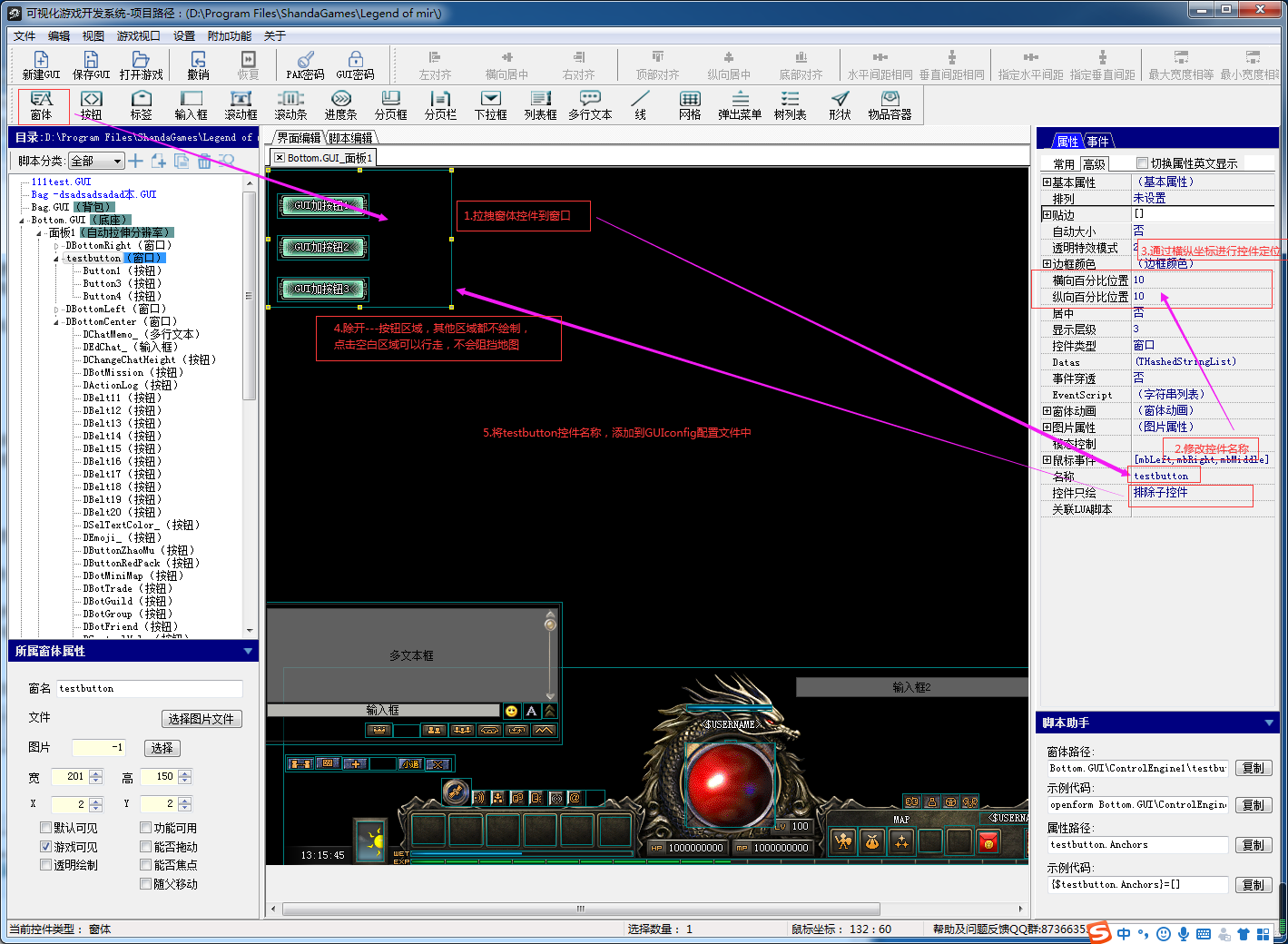Select the 物品容器 item container tool
This screenshot has height=944, width=1288.
pos(890,106)
